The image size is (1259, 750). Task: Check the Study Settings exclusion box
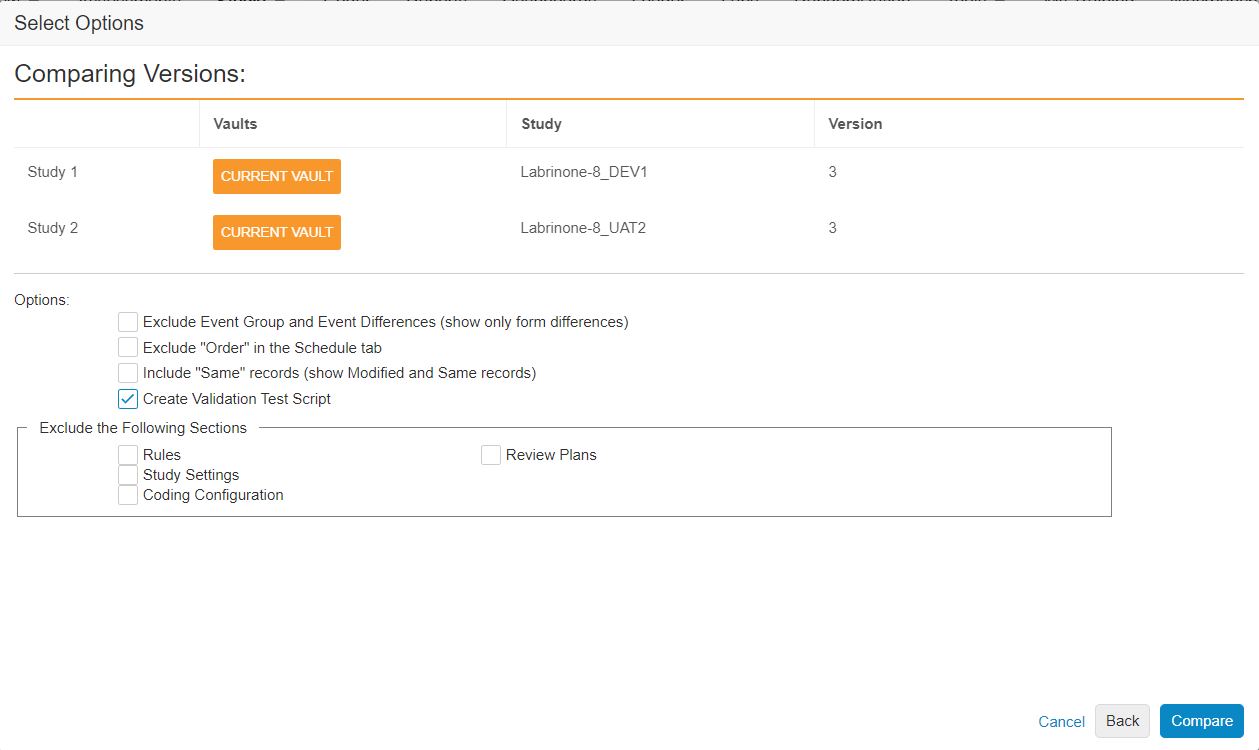(128, 475)
